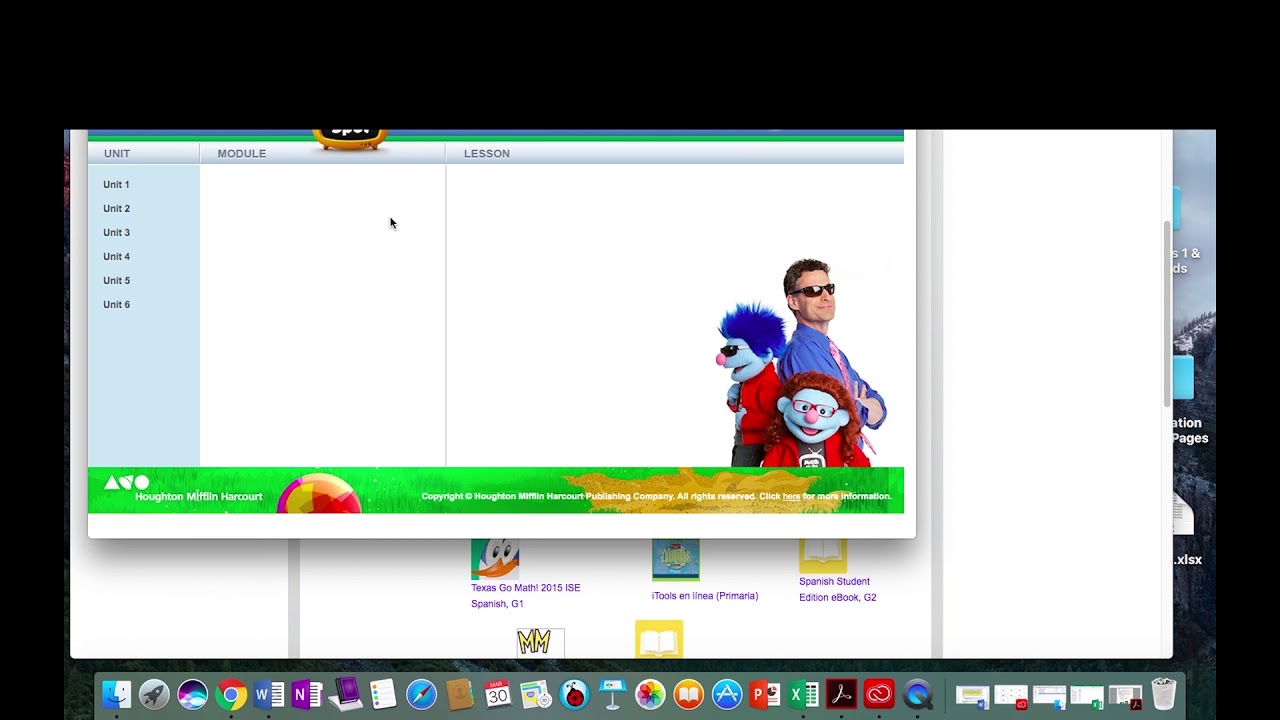Restore the minimized Finder window in Dock
This screenshot has height=720, width=1280.
coord(1049,696)
